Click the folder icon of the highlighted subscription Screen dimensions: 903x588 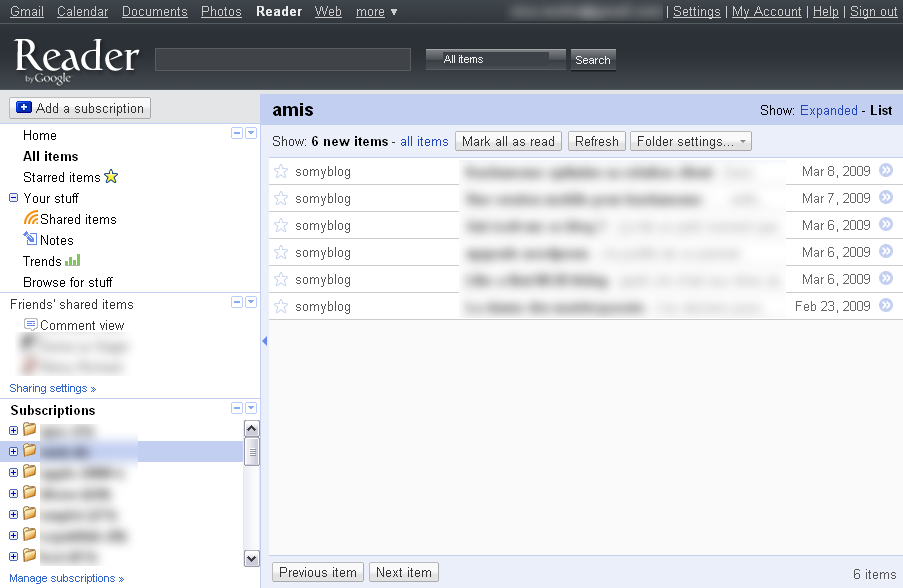click(29, 450)
